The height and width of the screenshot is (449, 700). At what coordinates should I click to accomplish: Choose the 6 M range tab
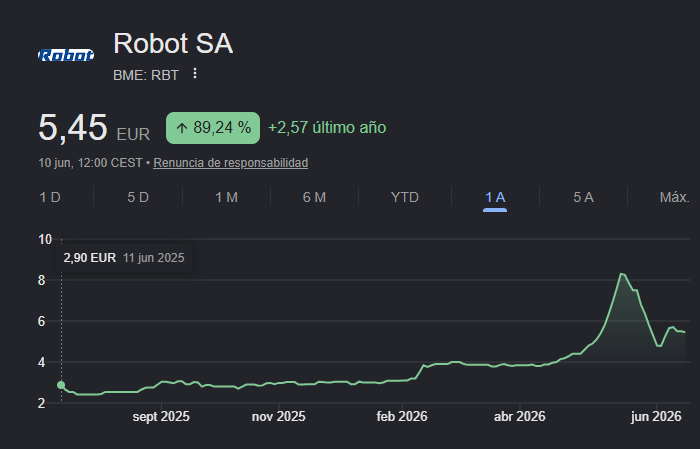(x=314, y=197)
